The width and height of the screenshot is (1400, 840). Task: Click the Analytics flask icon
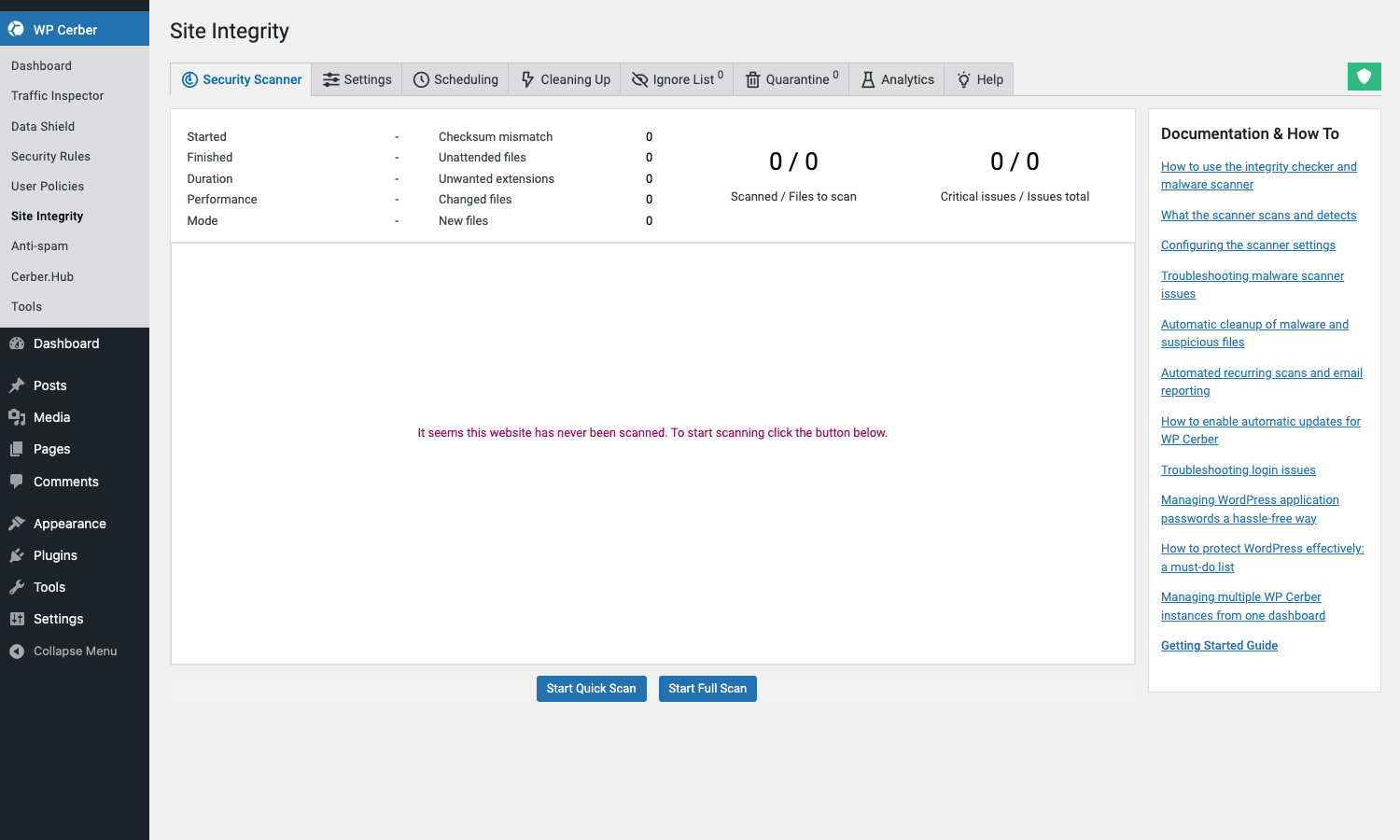coord(868,79)
